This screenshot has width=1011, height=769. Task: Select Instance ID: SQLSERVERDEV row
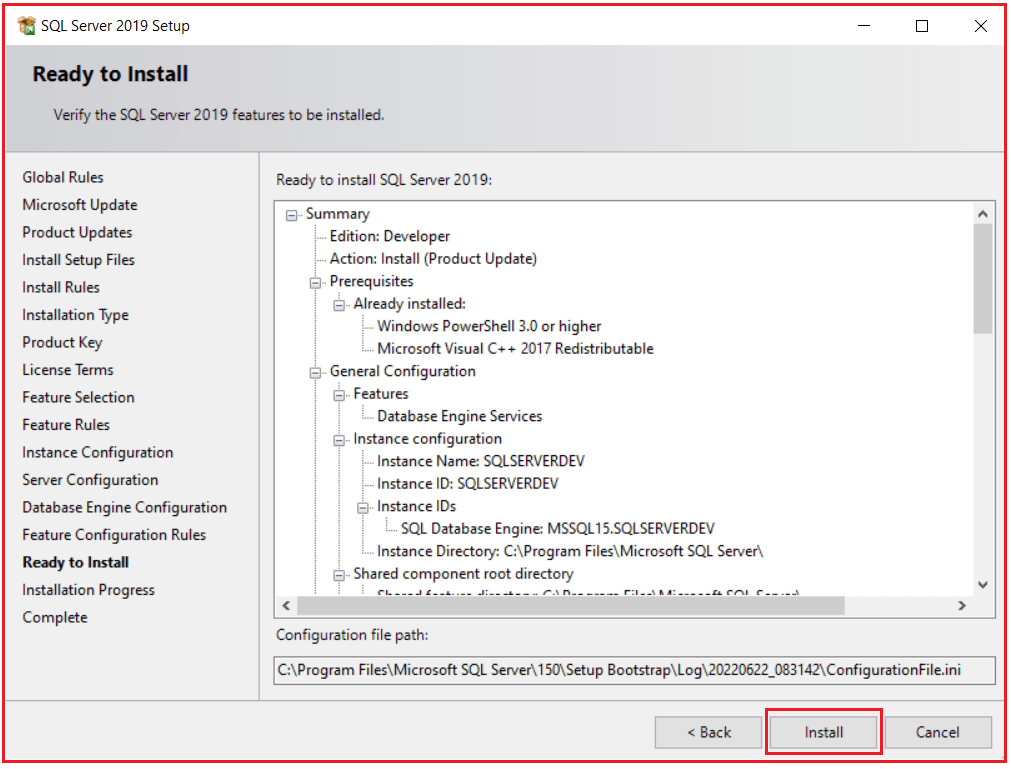tap(467, 484)
